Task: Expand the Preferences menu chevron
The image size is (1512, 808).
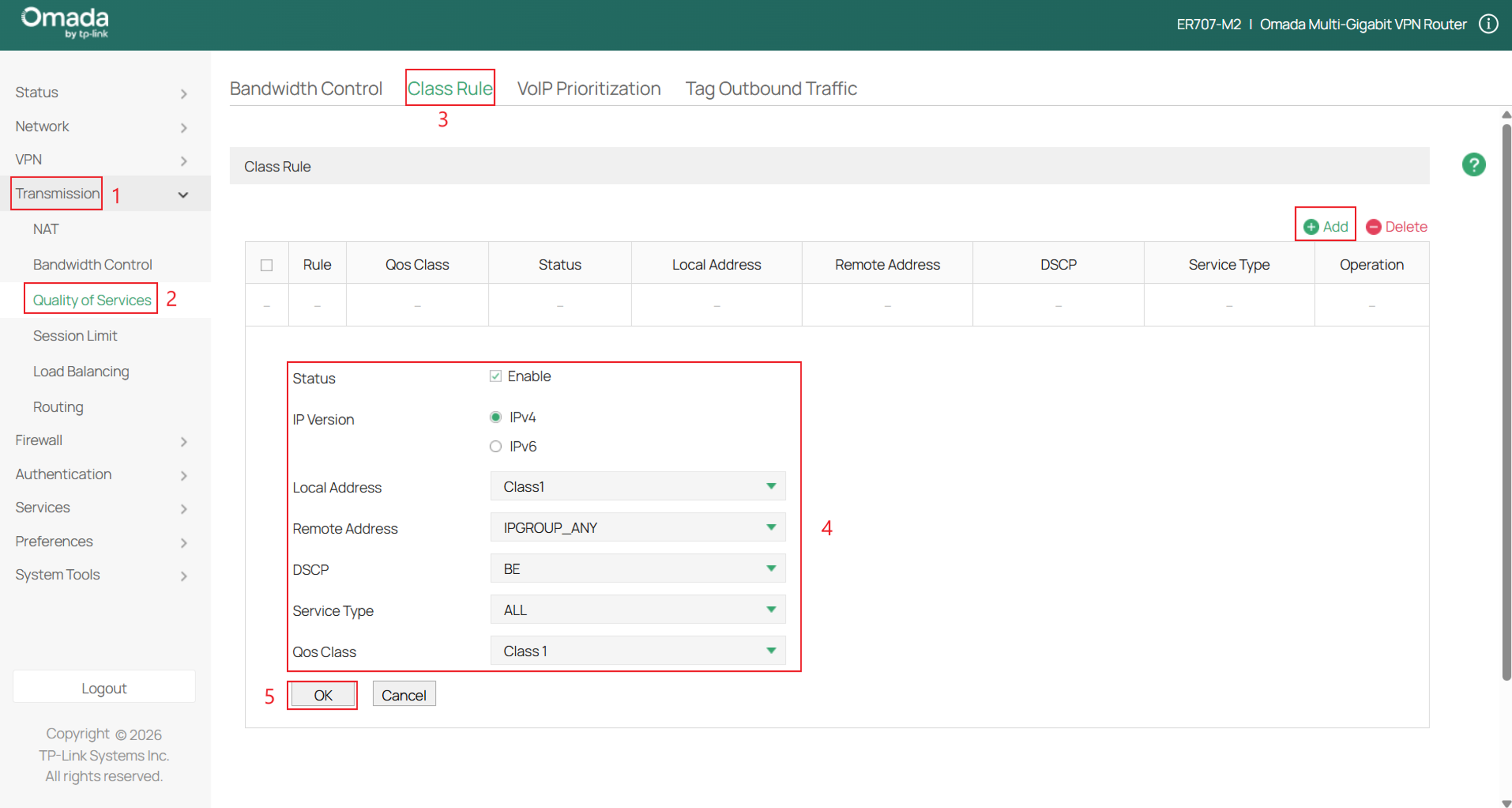Action: pyautogui.click(x=184, y=542)
